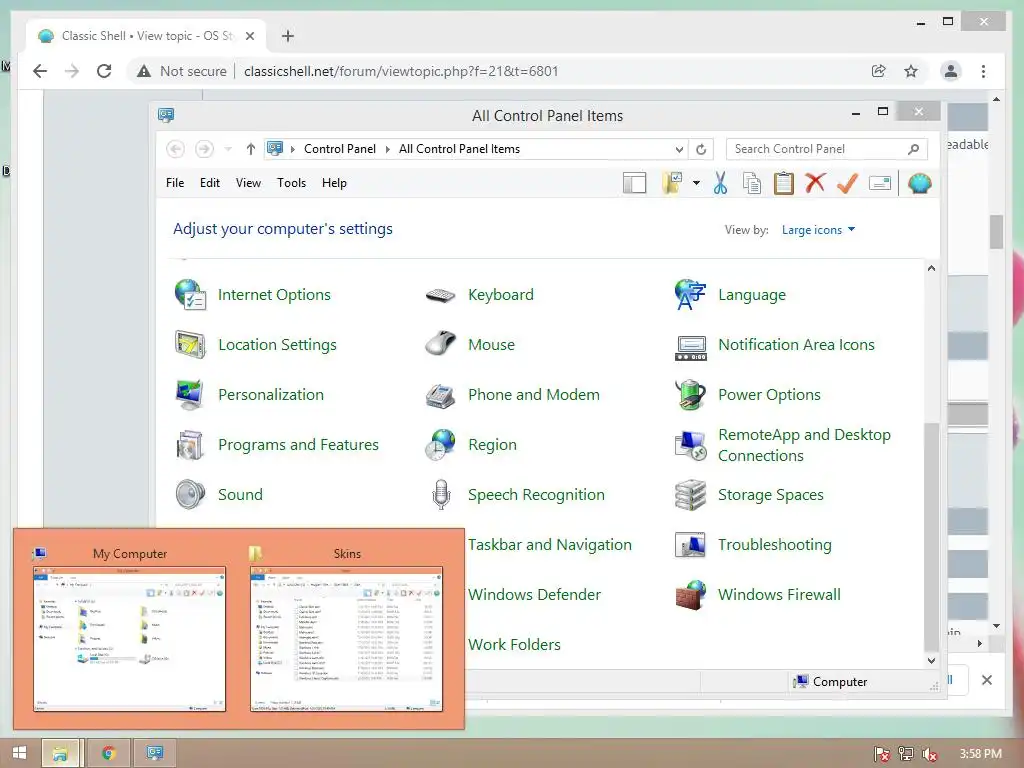1024x768 pixels.
Task: Expand the address bar history dropdown
Action: point(679,150)
